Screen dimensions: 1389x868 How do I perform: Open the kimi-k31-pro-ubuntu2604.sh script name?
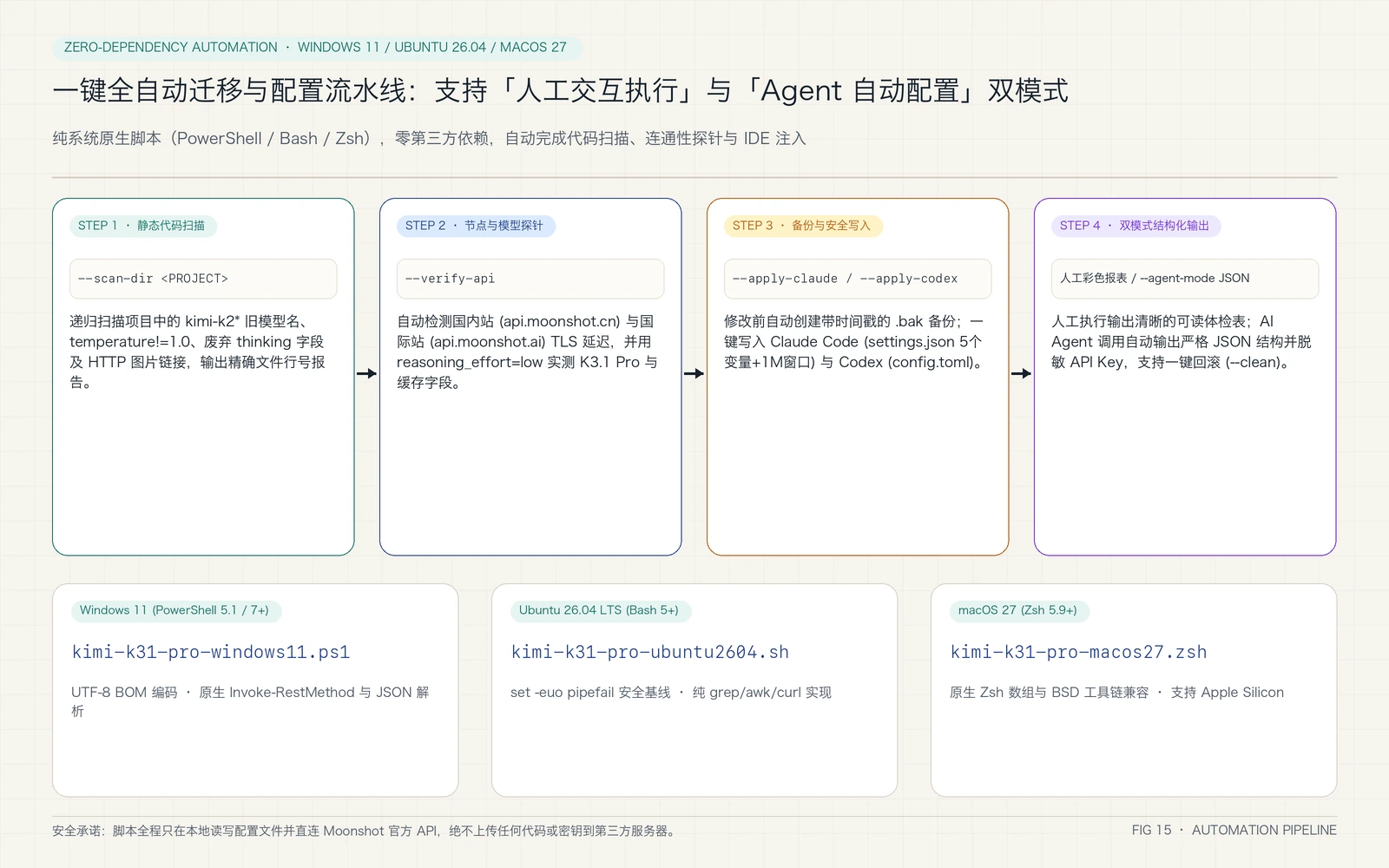pos(650,652)
